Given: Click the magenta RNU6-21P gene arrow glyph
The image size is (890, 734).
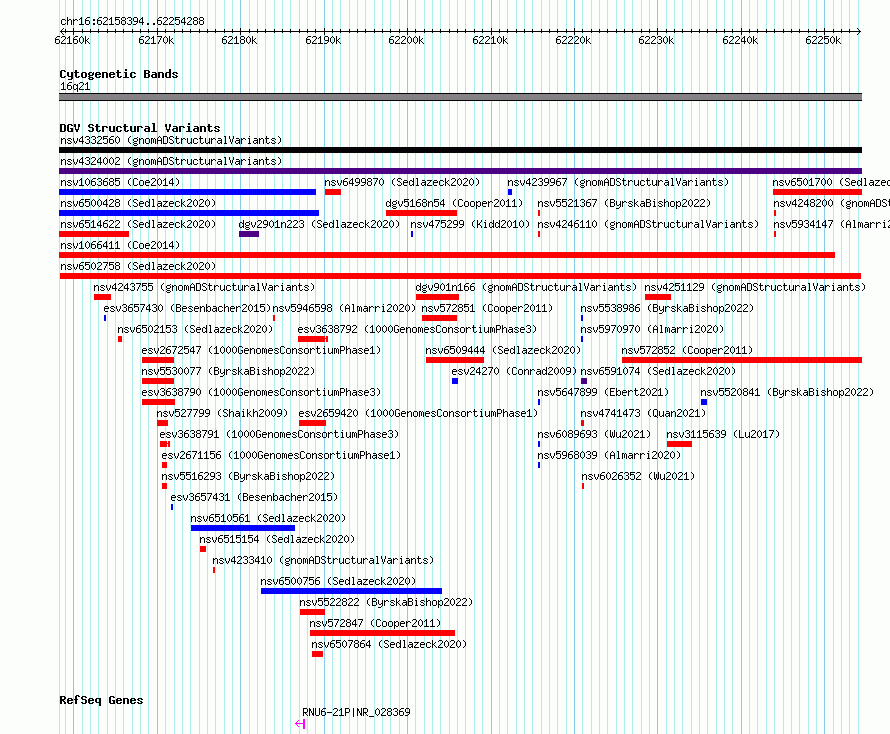Looking at the screenshot, I should 300,724.
